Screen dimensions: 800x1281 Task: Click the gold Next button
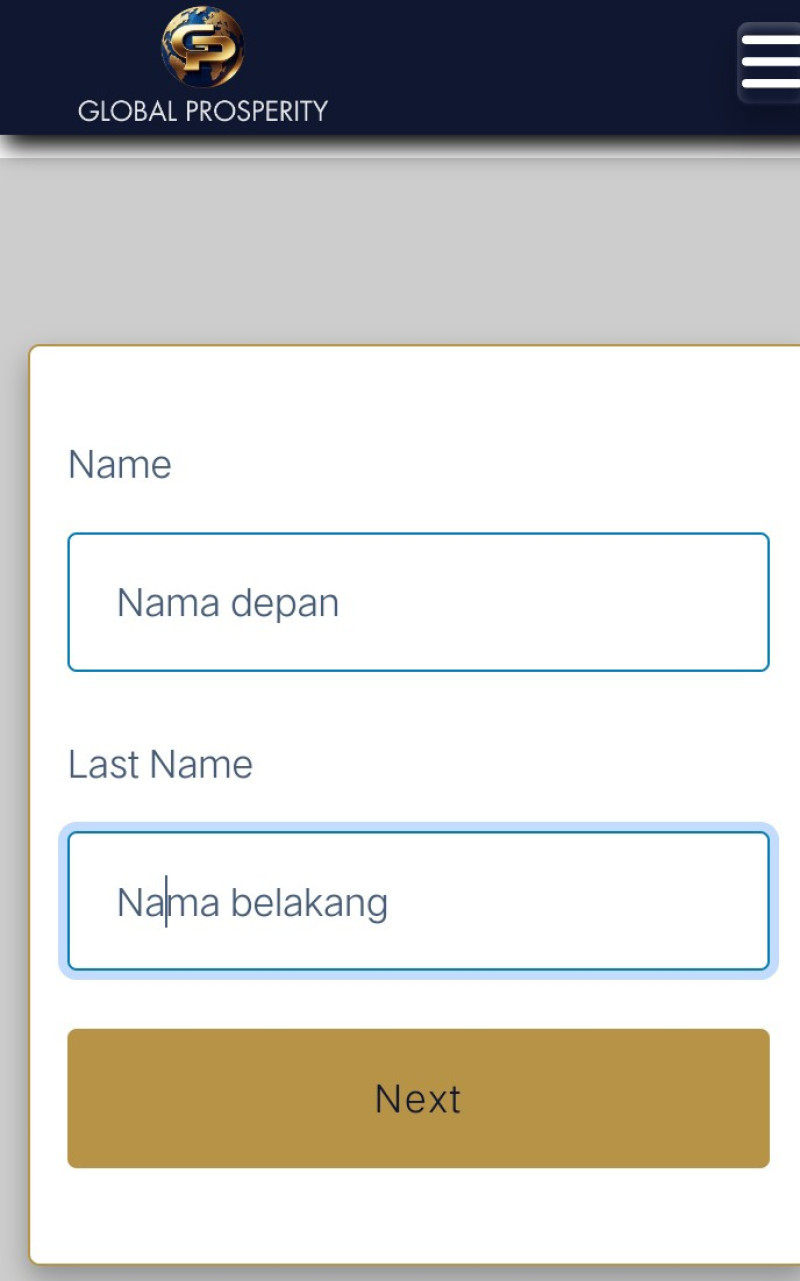(x=418, y=1098)
